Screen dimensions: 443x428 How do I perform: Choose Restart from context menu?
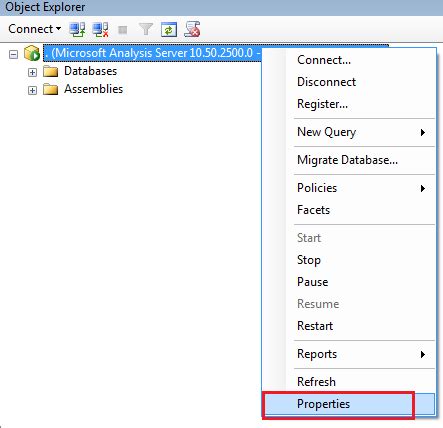pos(349,326)
